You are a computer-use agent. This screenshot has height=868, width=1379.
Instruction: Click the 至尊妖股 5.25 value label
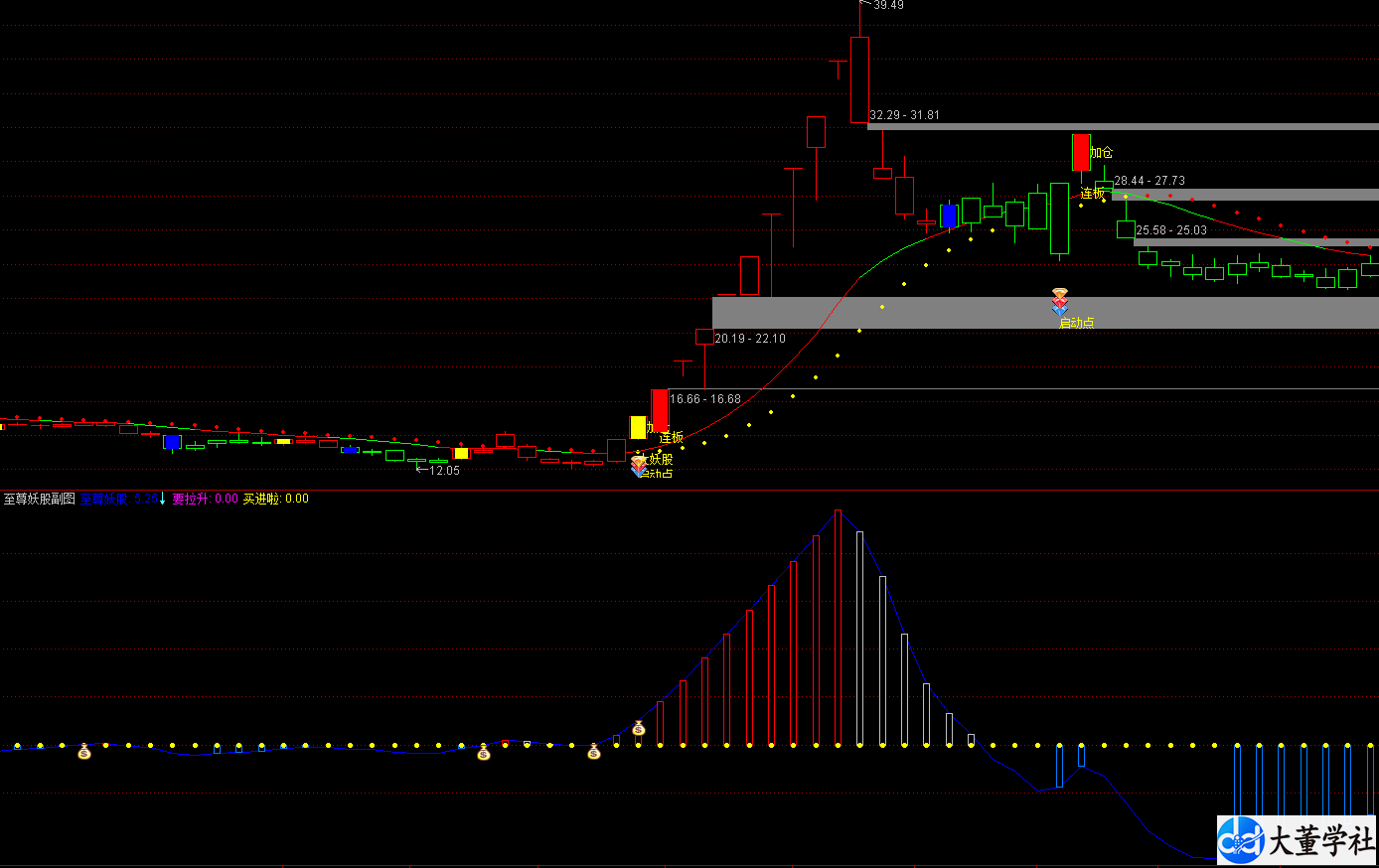[x=118, y=499]
